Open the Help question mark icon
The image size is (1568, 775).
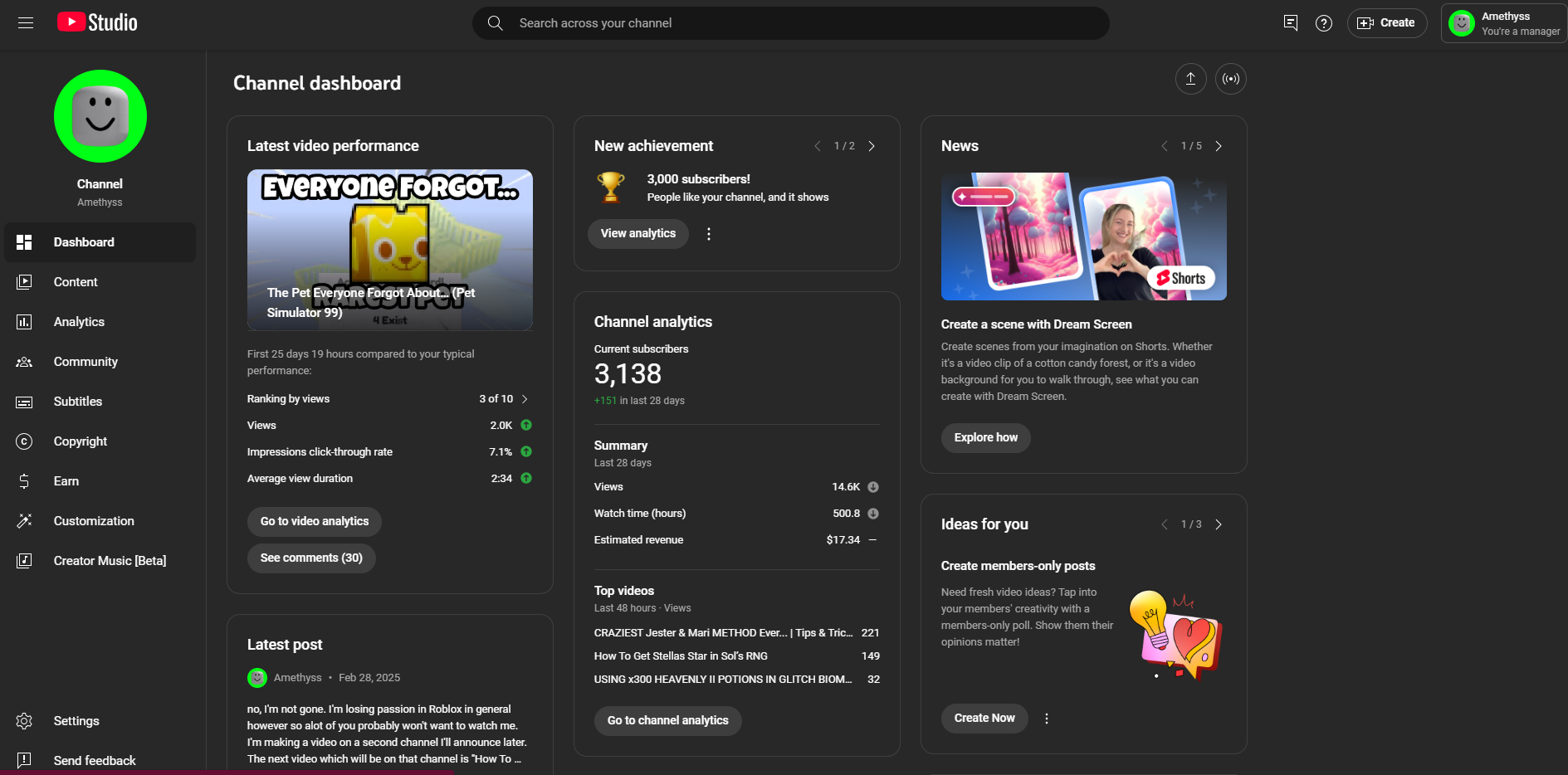point(1324,23)
